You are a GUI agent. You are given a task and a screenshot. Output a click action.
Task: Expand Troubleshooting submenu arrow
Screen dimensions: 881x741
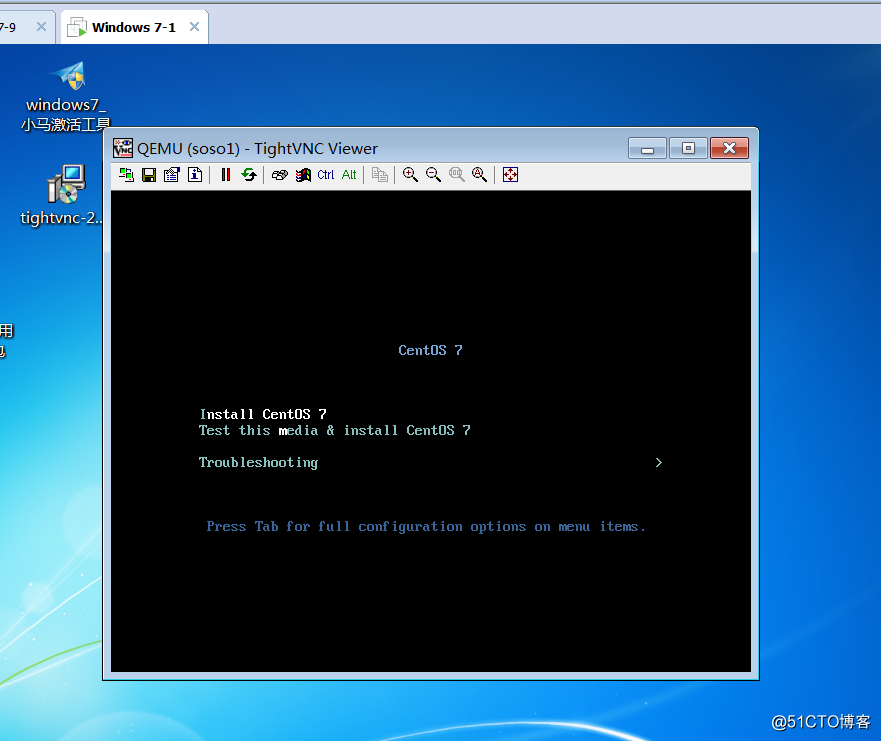pos(659,462)
